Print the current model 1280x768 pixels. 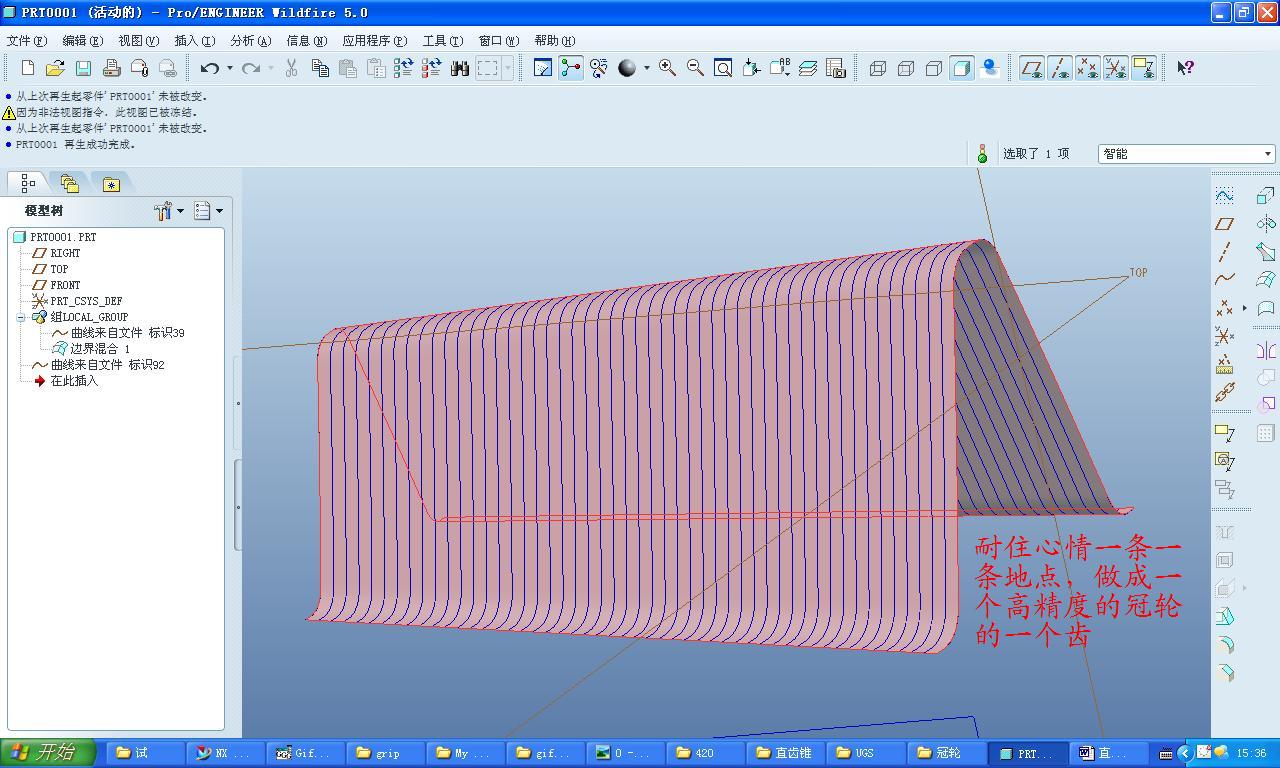click(x=111, y=68)
